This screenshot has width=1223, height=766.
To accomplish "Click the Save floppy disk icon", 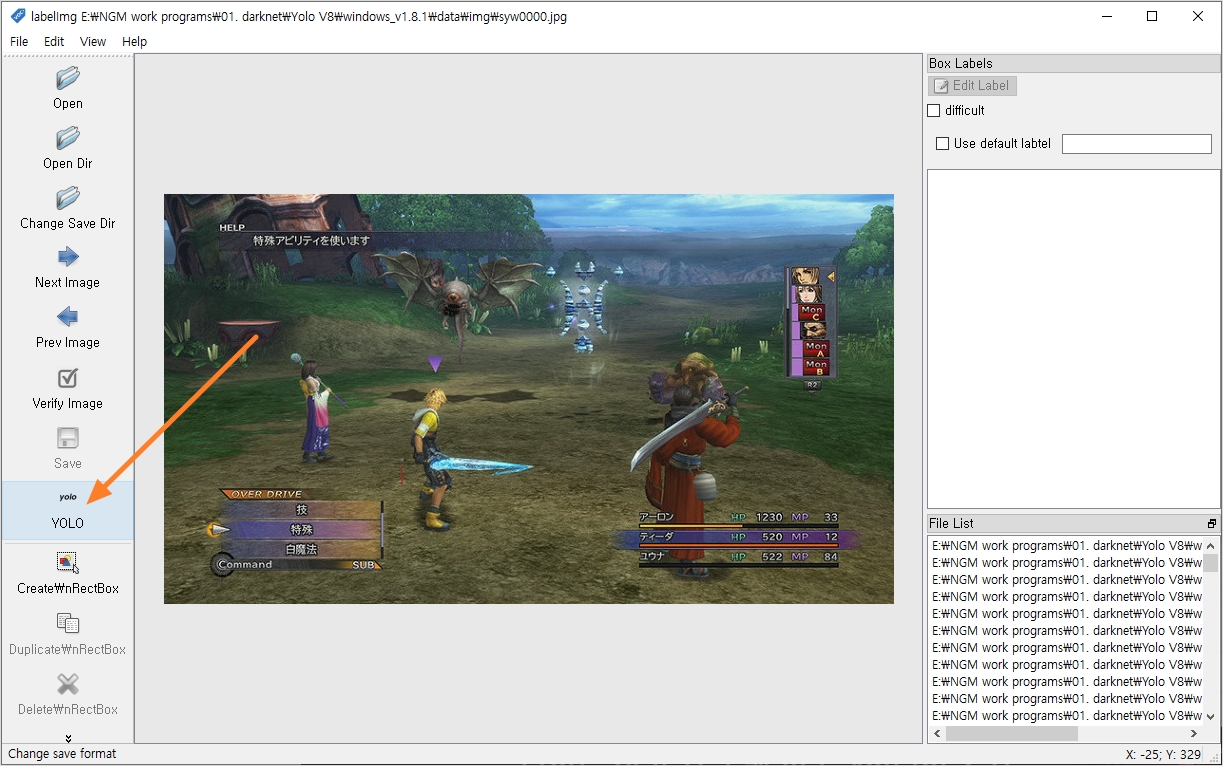I will pyautogui.click(x=68, y=438).
